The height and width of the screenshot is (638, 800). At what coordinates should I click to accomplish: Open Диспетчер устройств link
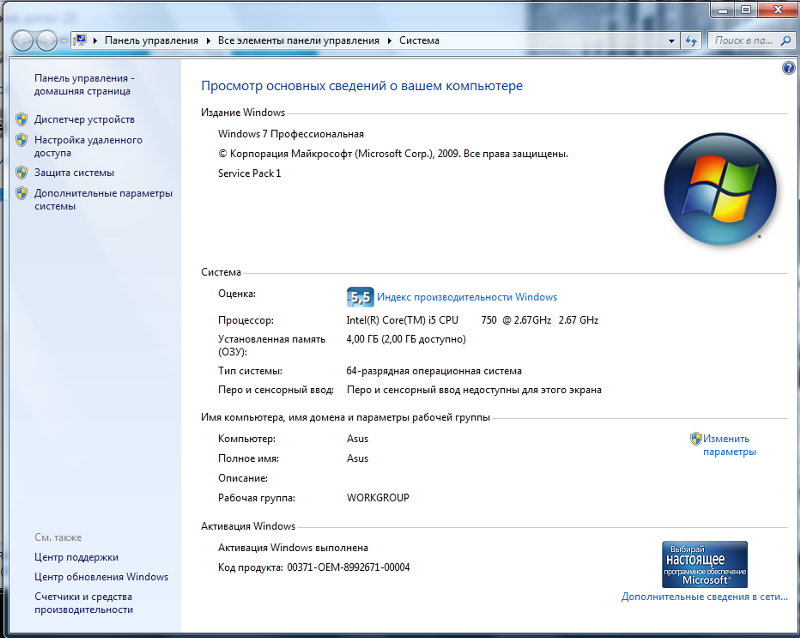coord(84,119)
